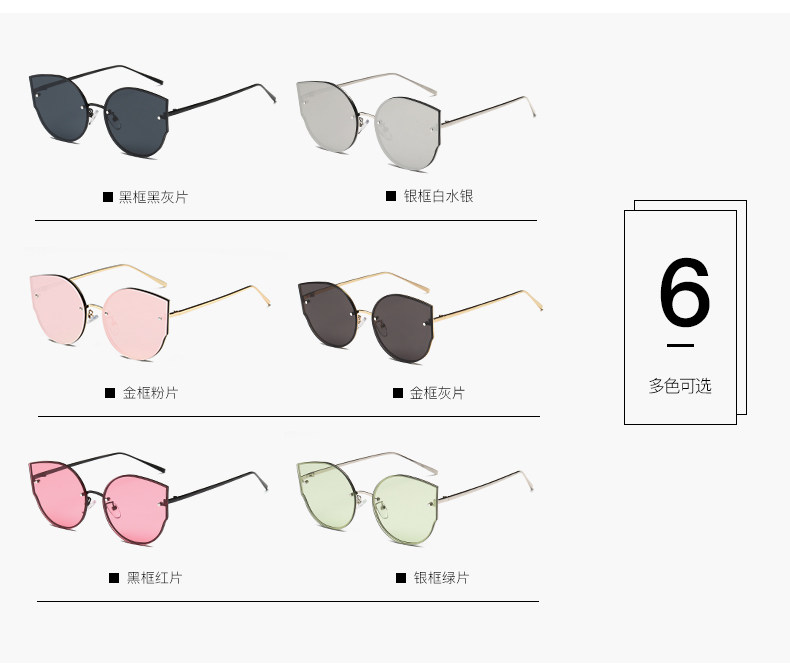Click the black square beside 金框灰片

tap(398, 393)
